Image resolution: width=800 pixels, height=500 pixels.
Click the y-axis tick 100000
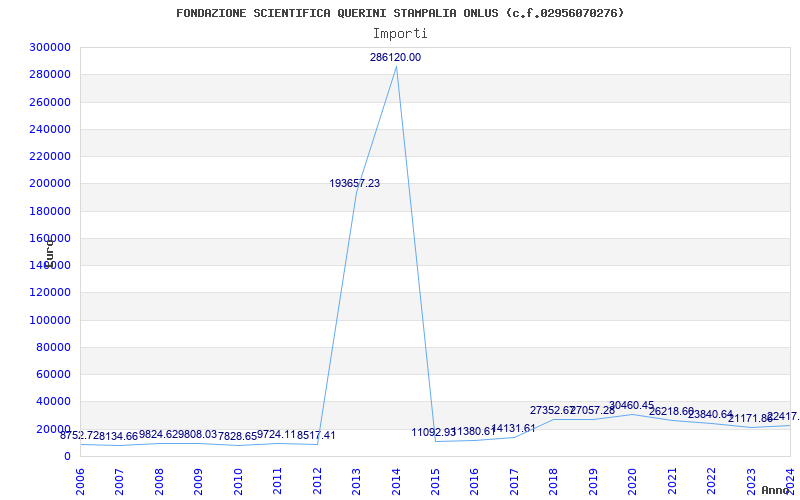point(50,320)
